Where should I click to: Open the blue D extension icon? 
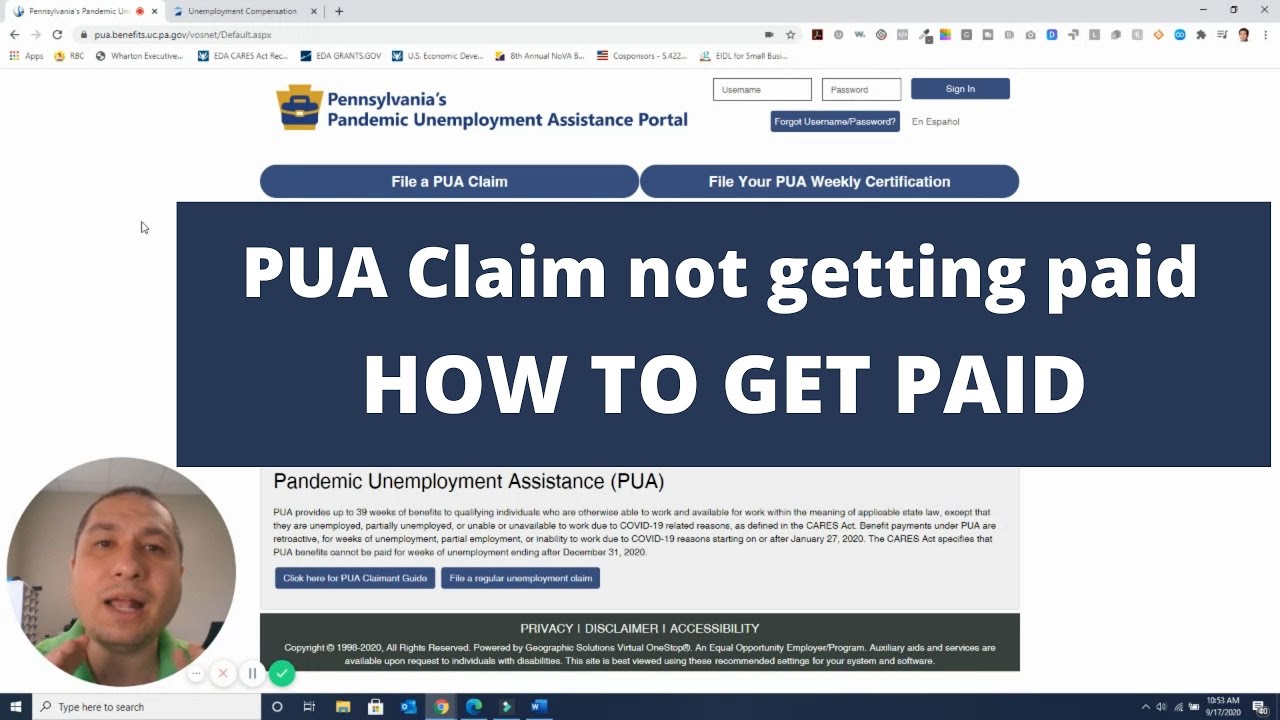click(1052, 34)
